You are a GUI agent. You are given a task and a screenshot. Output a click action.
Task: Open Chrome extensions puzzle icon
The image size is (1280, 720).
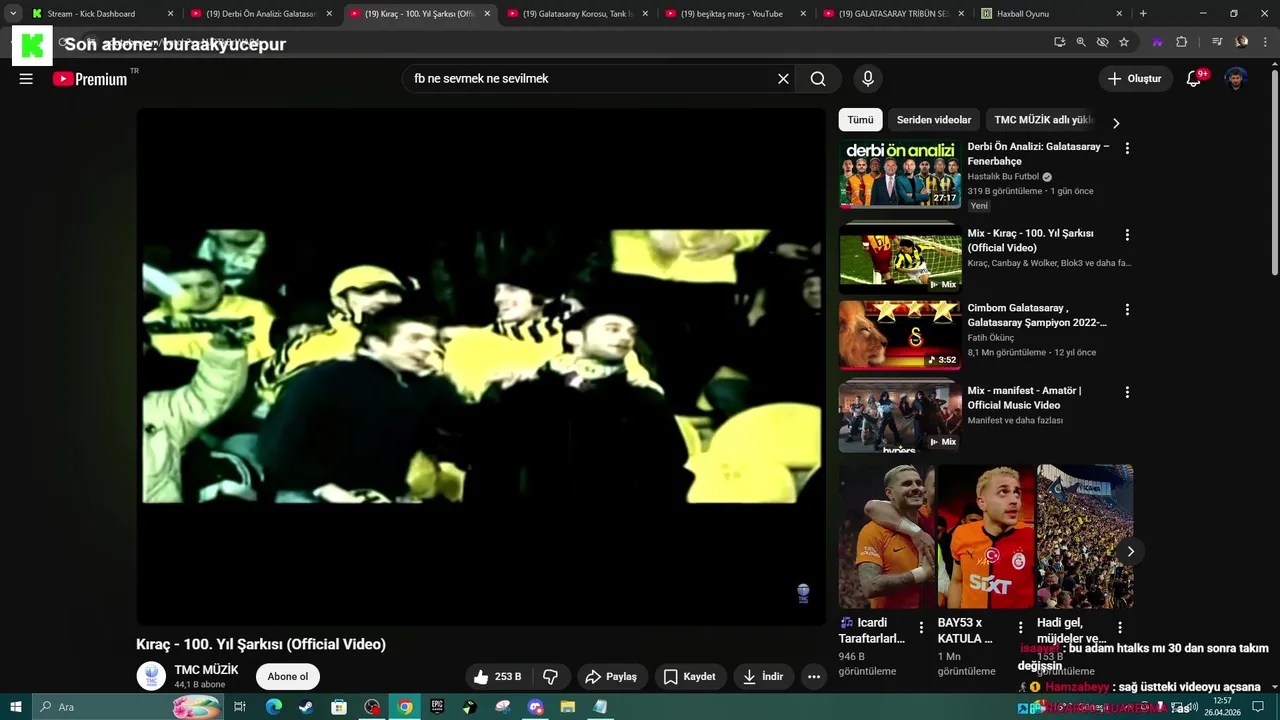(x=1182, y=42)
